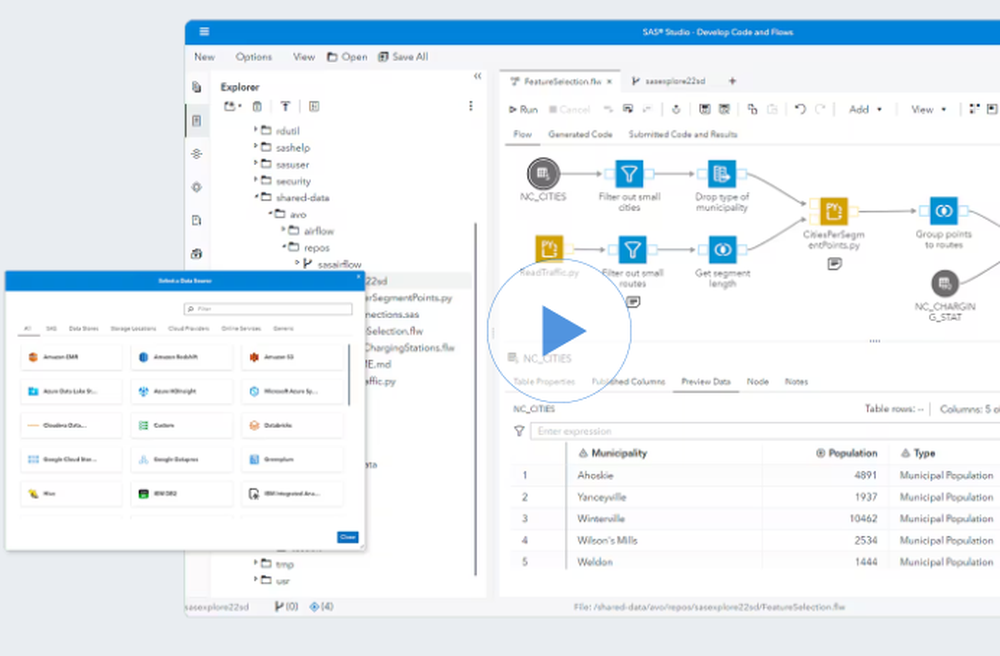Click the NC_CHARGING_STAT table node

(945, 283)
